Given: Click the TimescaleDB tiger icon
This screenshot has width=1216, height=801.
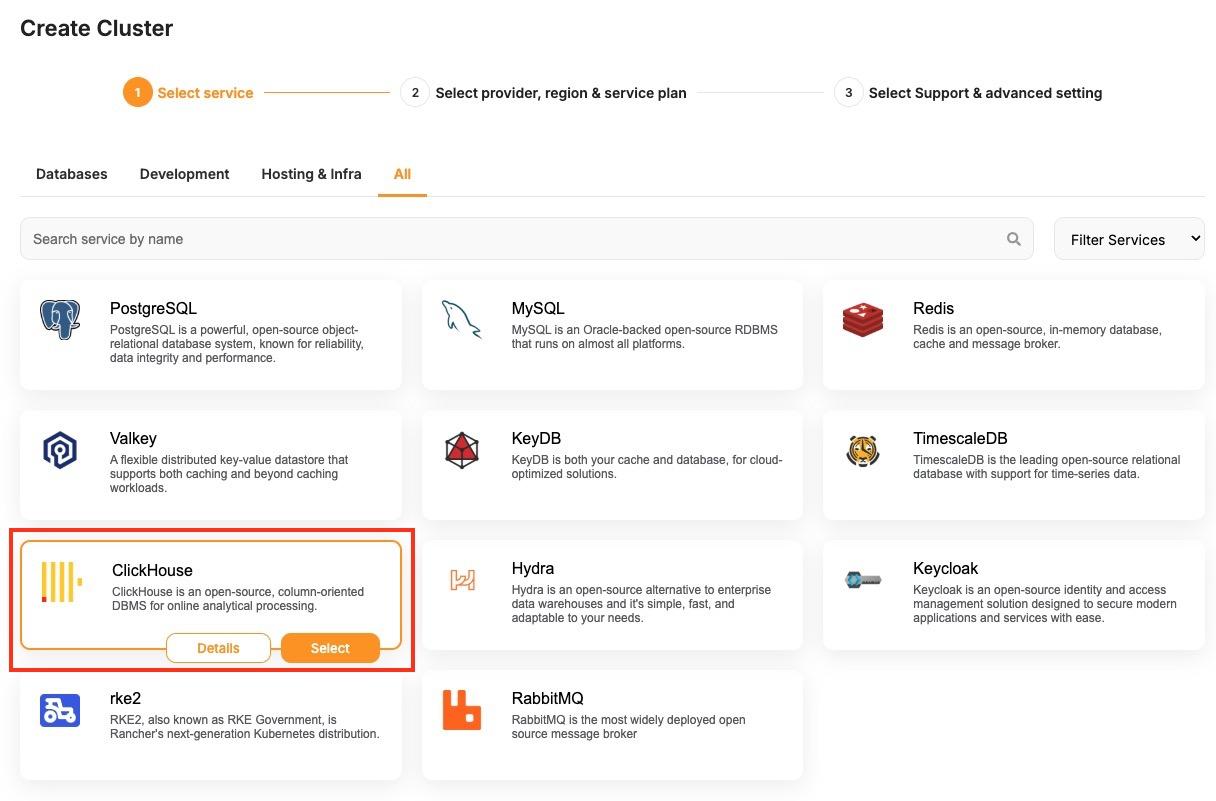Looking at the screenshot, I should click(862, 450).
